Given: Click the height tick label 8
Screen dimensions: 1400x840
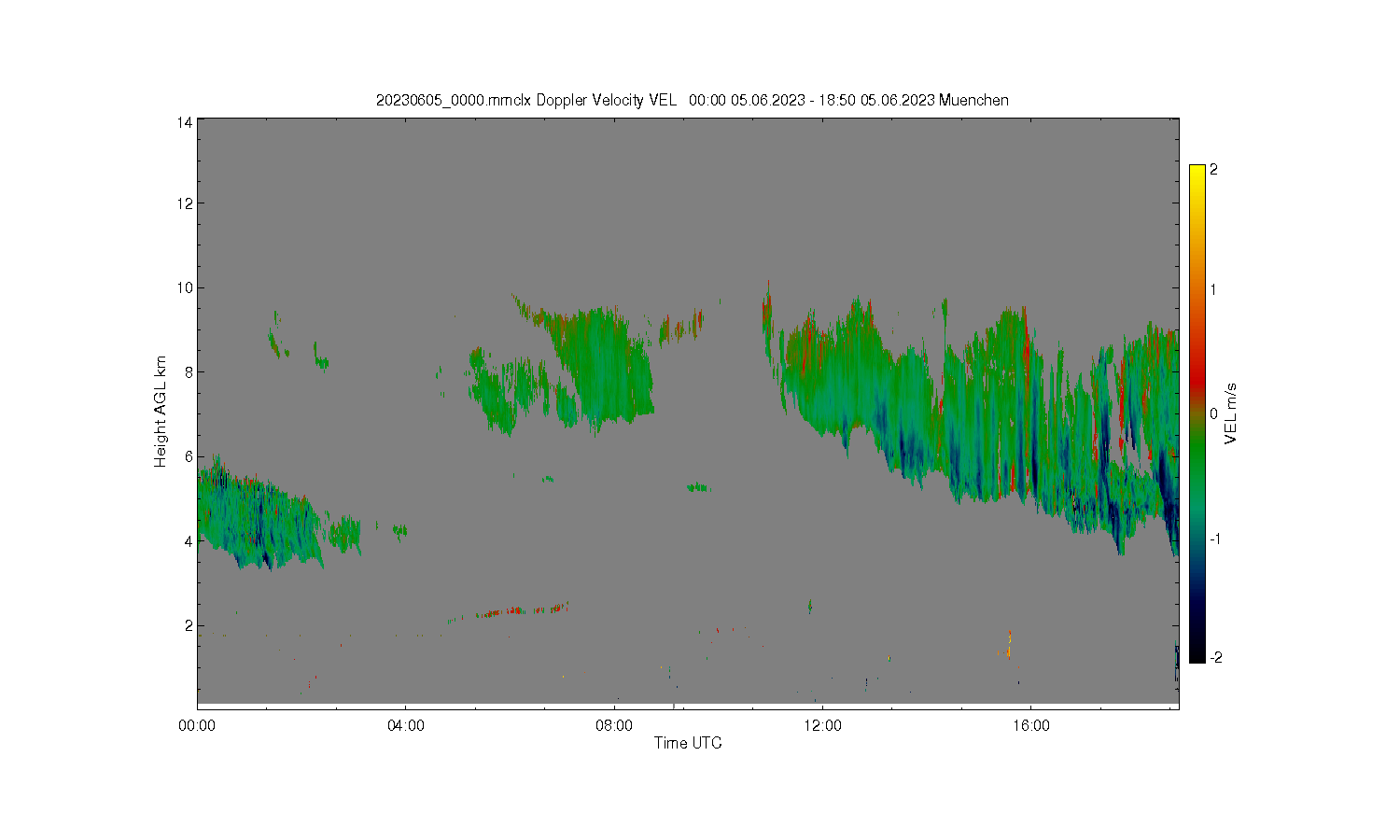Looking at the screenshot, I should [x=189, y=371].
